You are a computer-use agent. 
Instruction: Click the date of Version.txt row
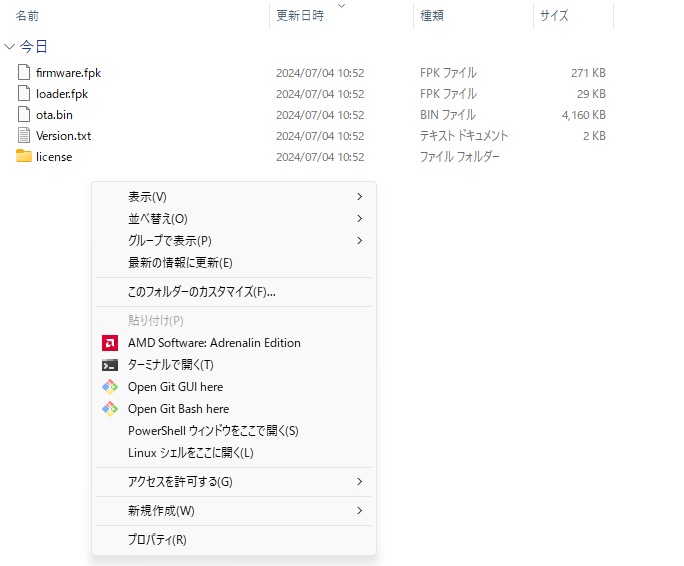coord(320,136)
